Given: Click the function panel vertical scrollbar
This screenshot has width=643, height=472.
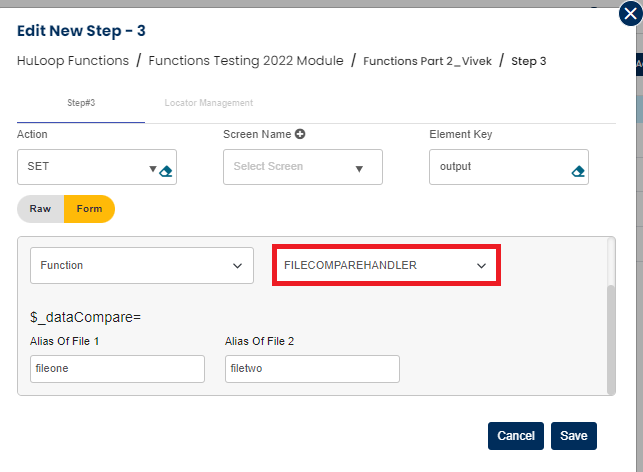Looking at the screenshot, I should tap(611, 340).
